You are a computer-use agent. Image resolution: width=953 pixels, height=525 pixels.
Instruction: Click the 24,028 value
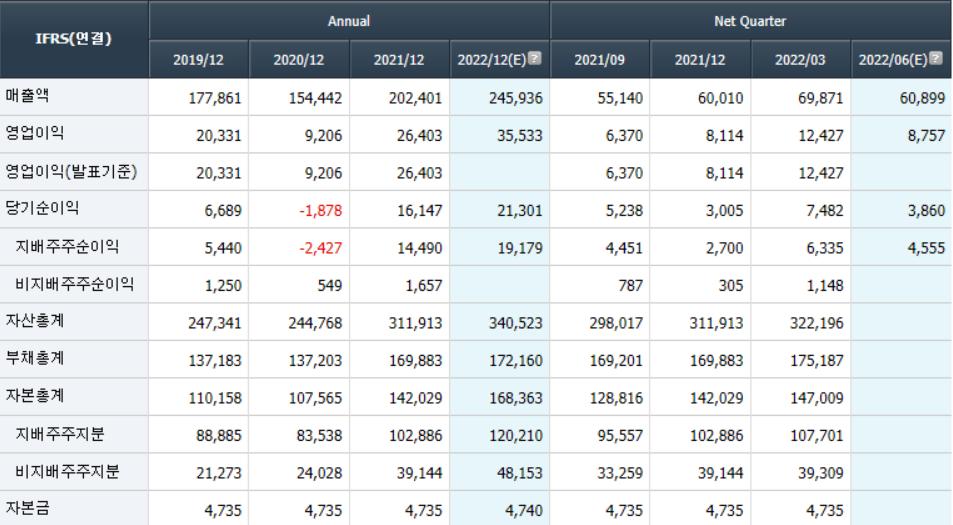[319, 473]
